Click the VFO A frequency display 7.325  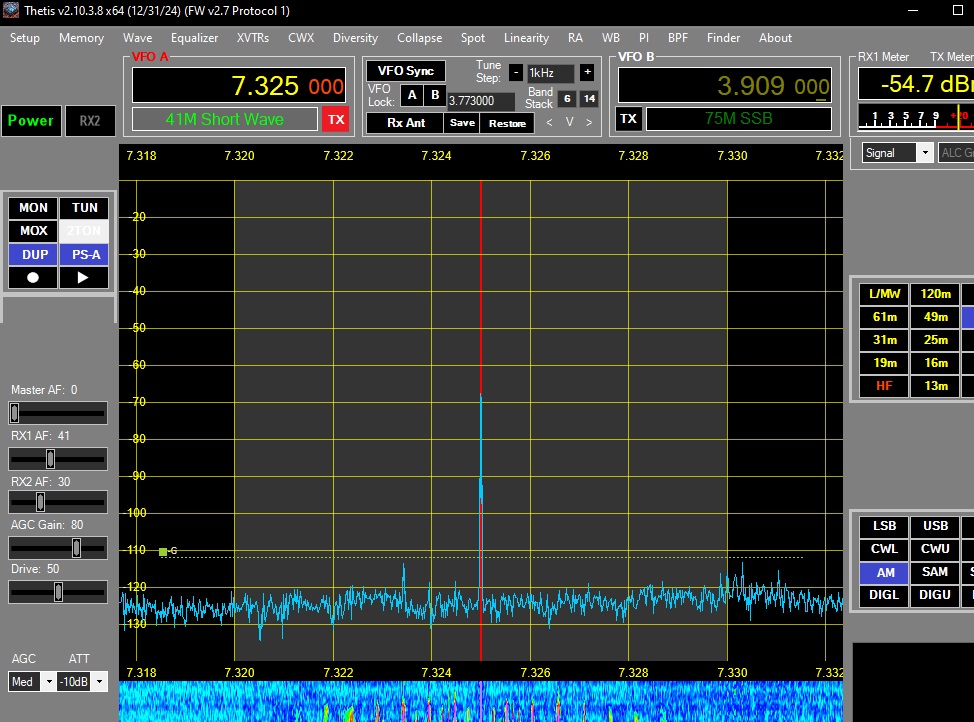tap(239, 85)
